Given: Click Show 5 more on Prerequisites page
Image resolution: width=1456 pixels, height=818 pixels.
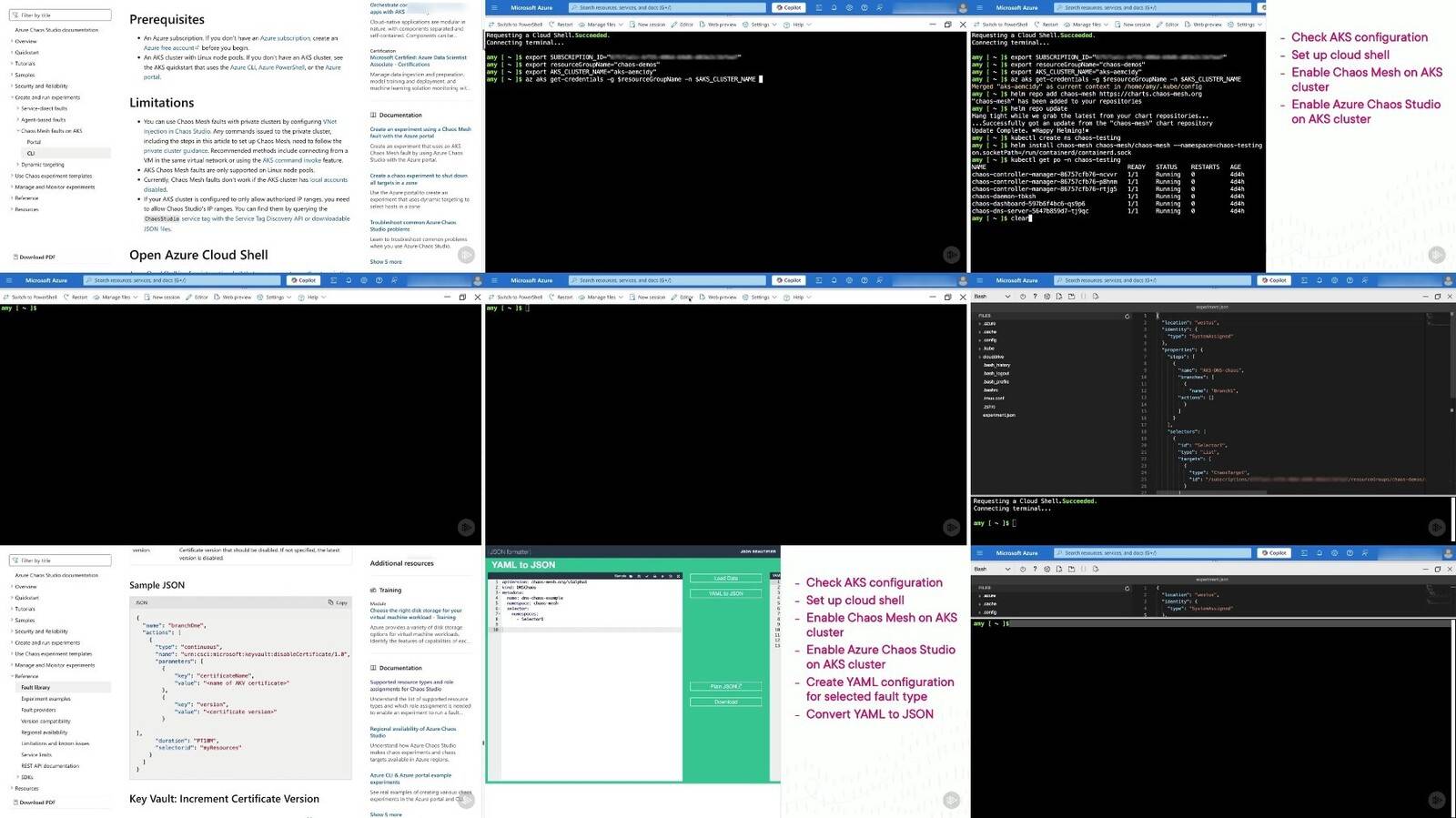Looking at the screenshot, I should click(386, 262).
